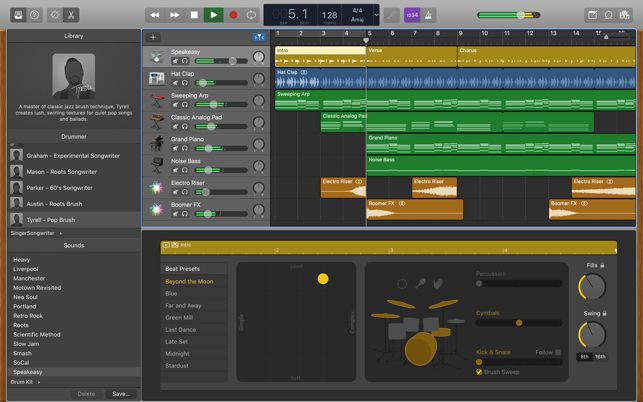Image resolution: width=643 pixels, height=402 pixels.
Task: Click the Save button in Library
Action: tap(121, 394)
